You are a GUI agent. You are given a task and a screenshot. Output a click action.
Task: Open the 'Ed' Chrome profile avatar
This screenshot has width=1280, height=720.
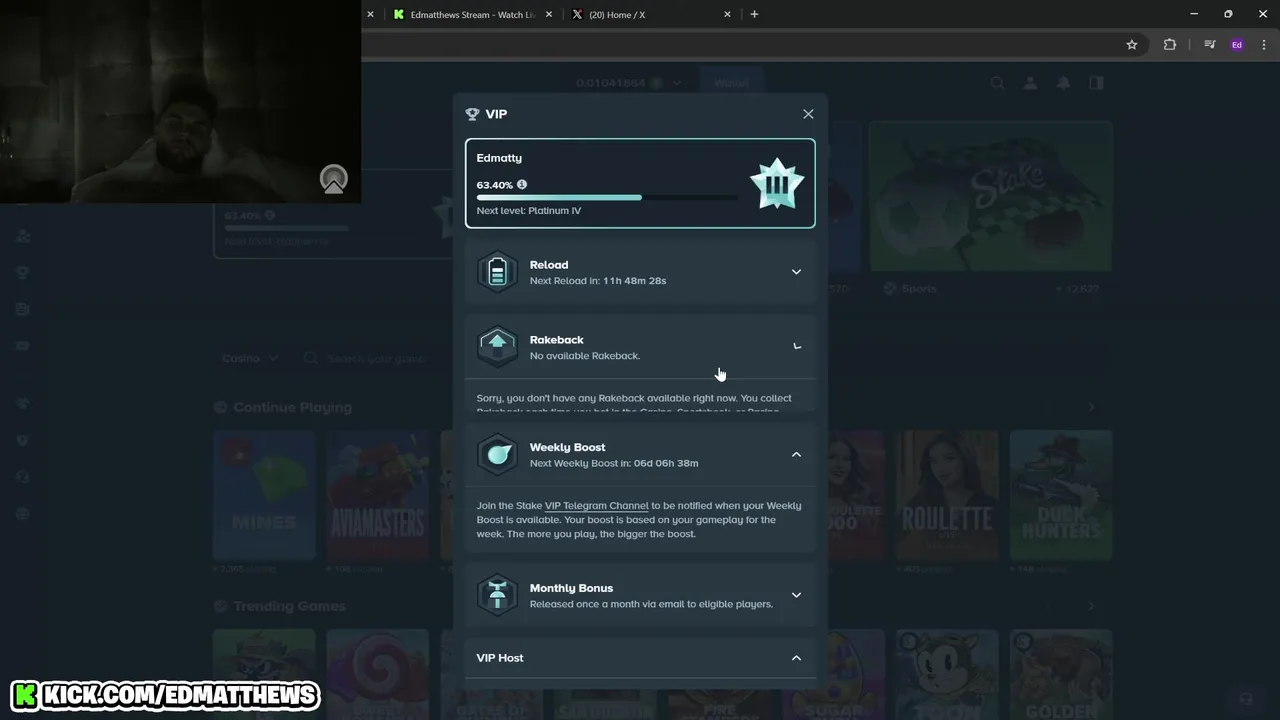(1237, 45)
